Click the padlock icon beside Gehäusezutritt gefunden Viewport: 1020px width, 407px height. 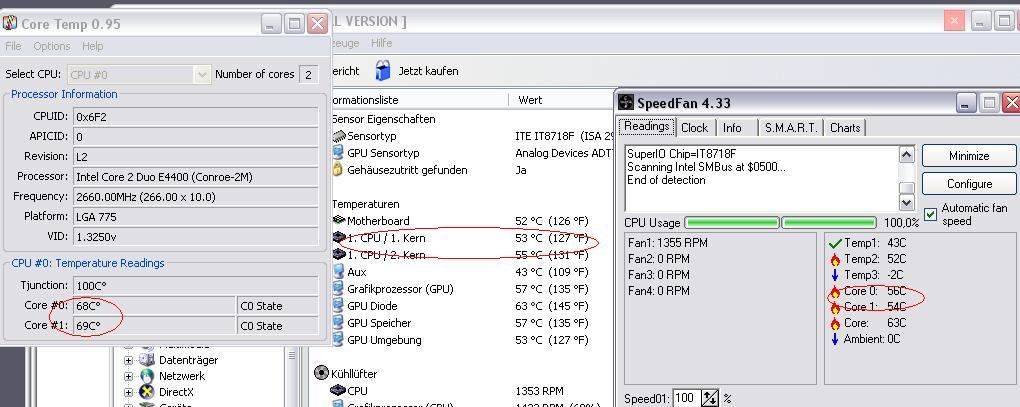[338, 170]
